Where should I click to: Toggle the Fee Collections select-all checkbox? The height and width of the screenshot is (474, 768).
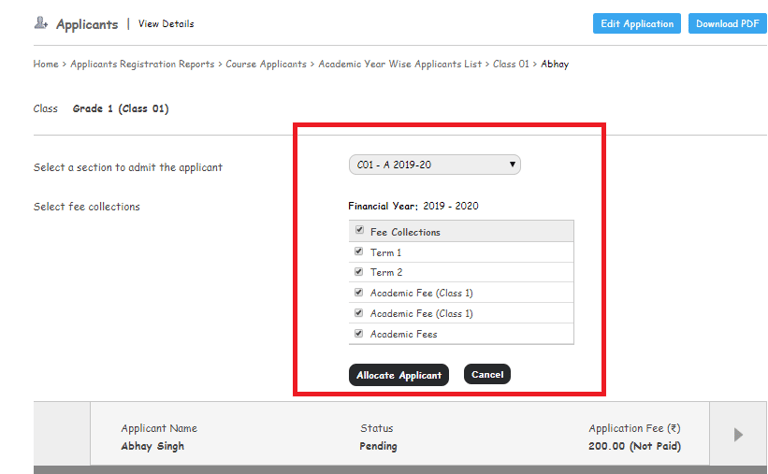pos(360,230)
